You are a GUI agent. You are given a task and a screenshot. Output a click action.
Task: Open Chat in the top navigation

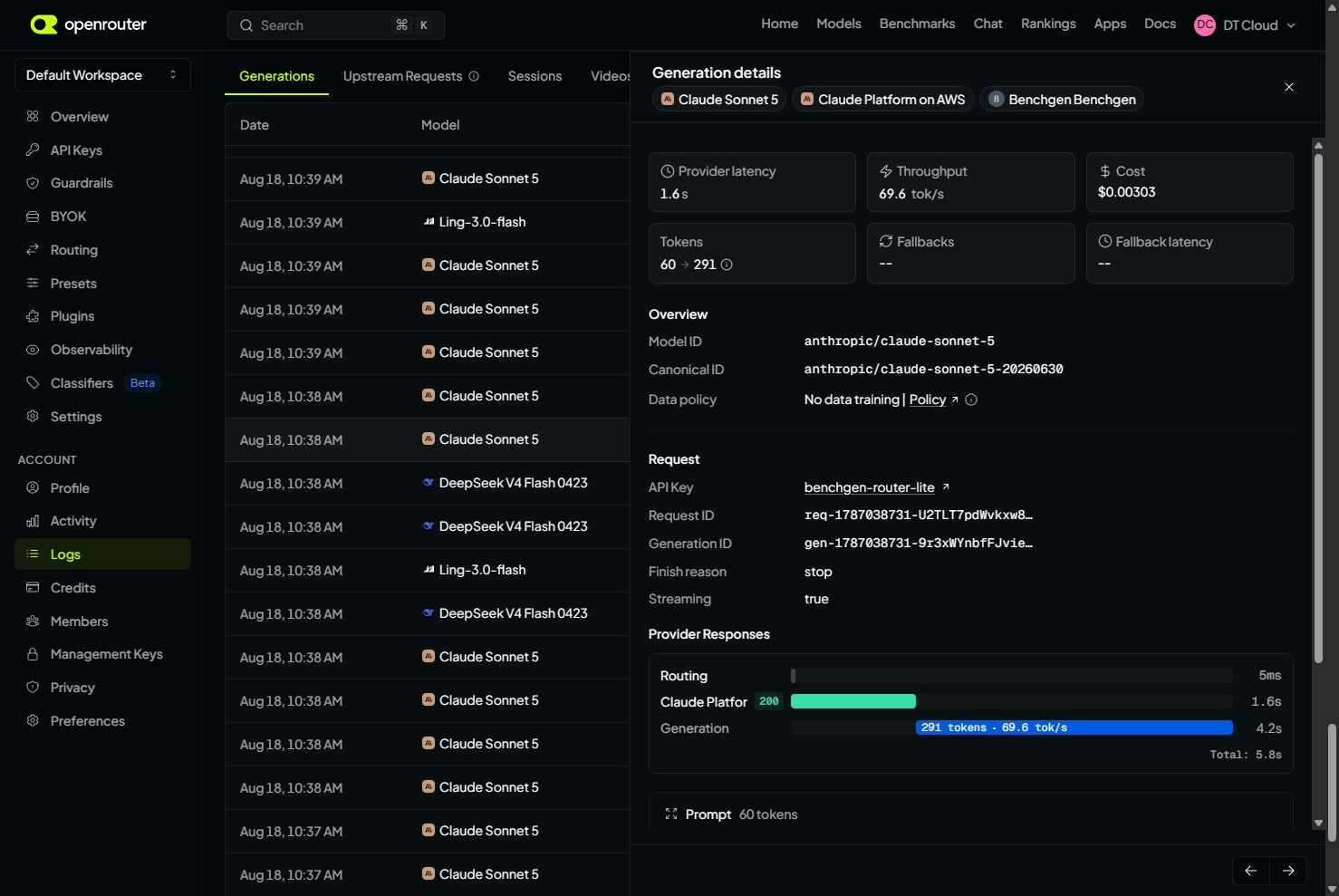[x=987, y=24]
